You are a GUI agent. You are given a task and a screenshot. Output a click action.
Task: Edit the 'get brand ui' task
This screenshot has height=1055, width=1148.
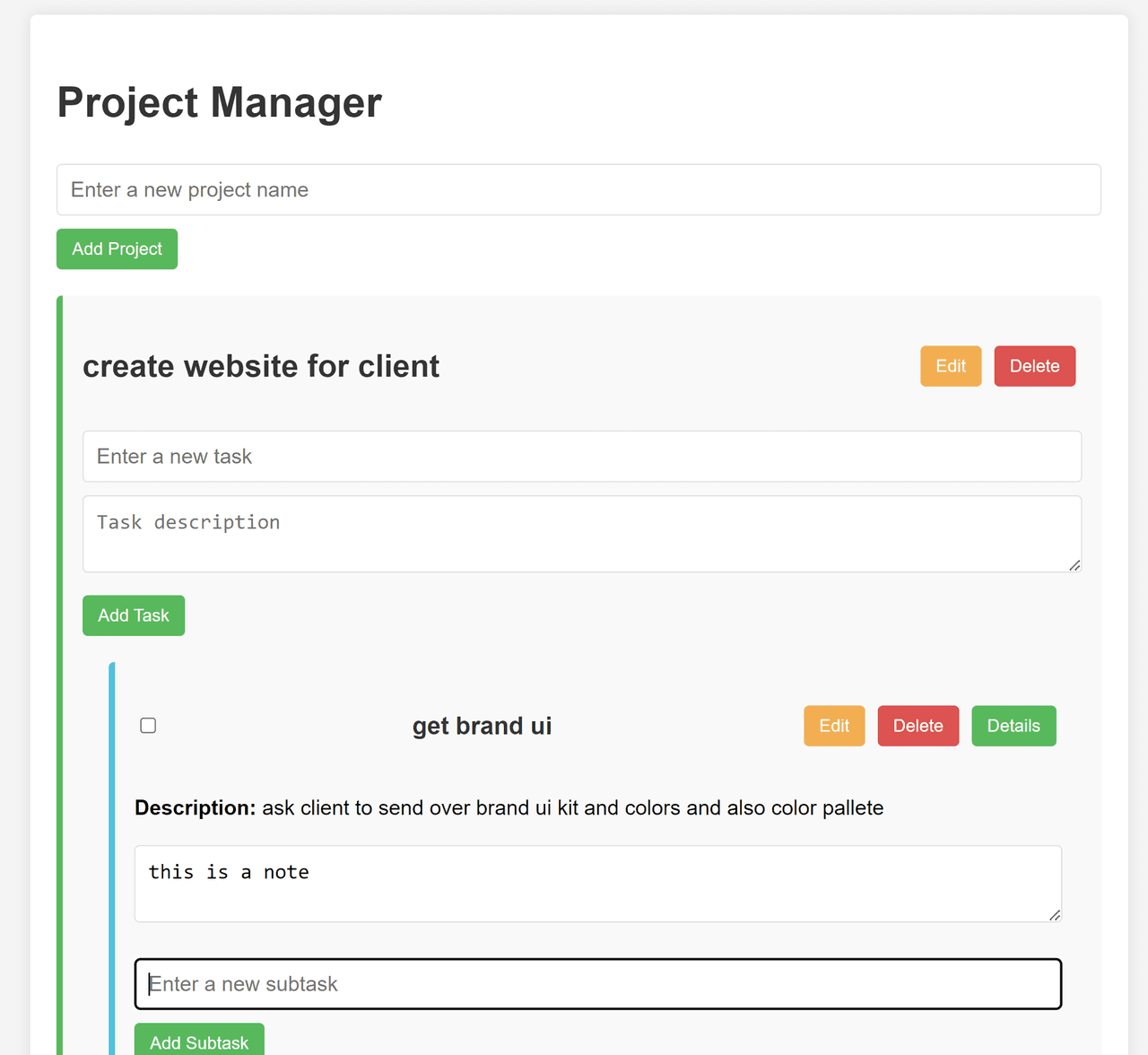click(x=834, y=726)
